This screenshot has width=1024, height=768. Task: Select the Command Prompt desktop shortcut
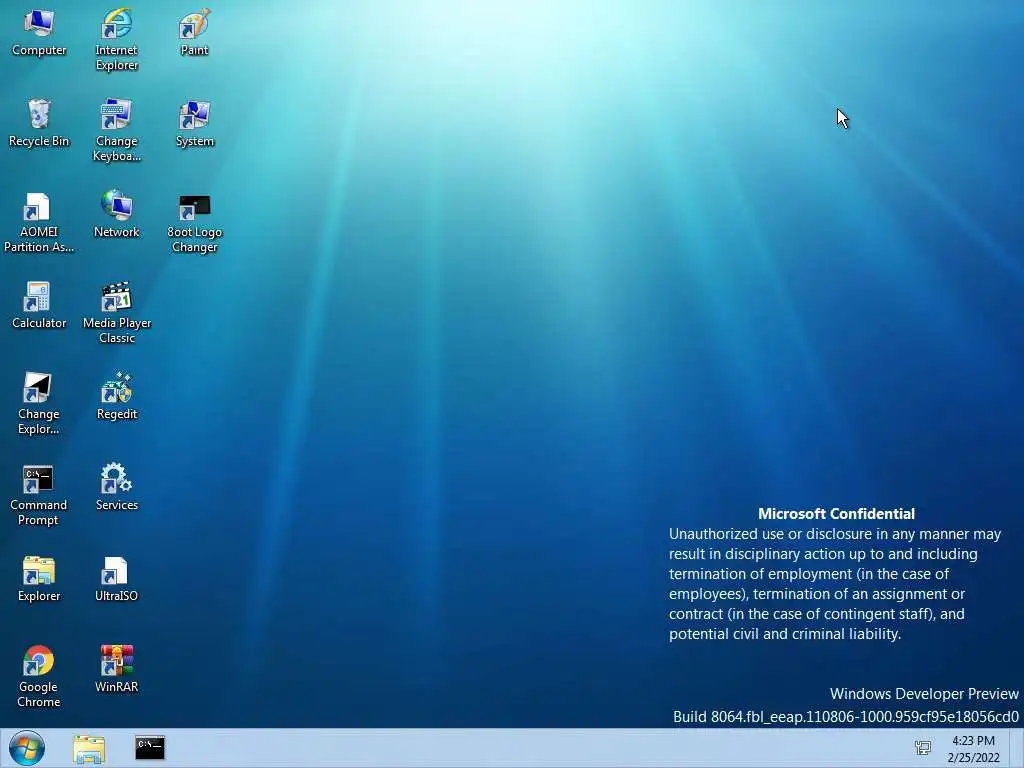tap(39, 494)
